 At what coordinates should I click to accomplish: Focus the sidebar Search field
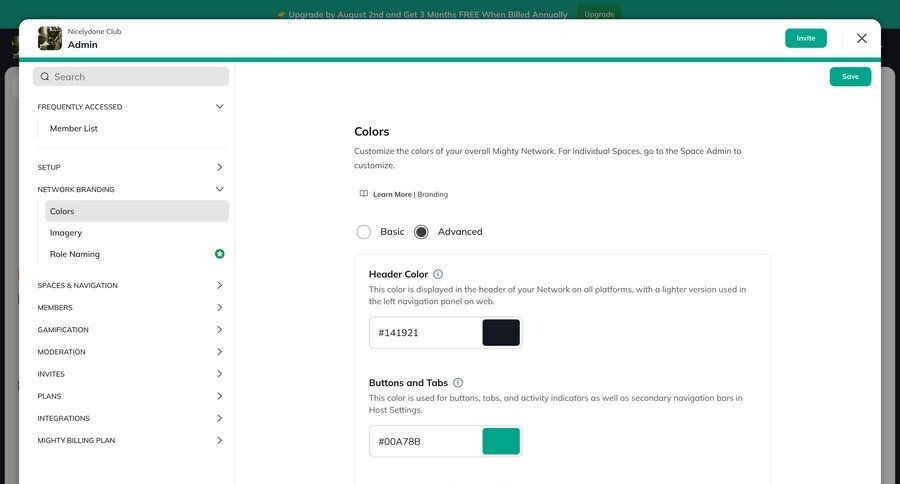coord(131,76)
